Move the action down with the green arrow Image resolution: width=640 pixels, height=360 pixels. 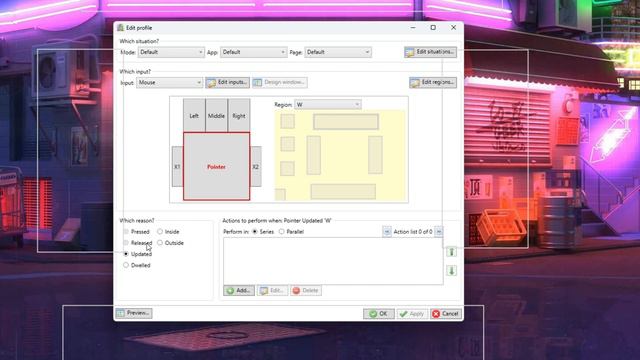tap(451, 270)
